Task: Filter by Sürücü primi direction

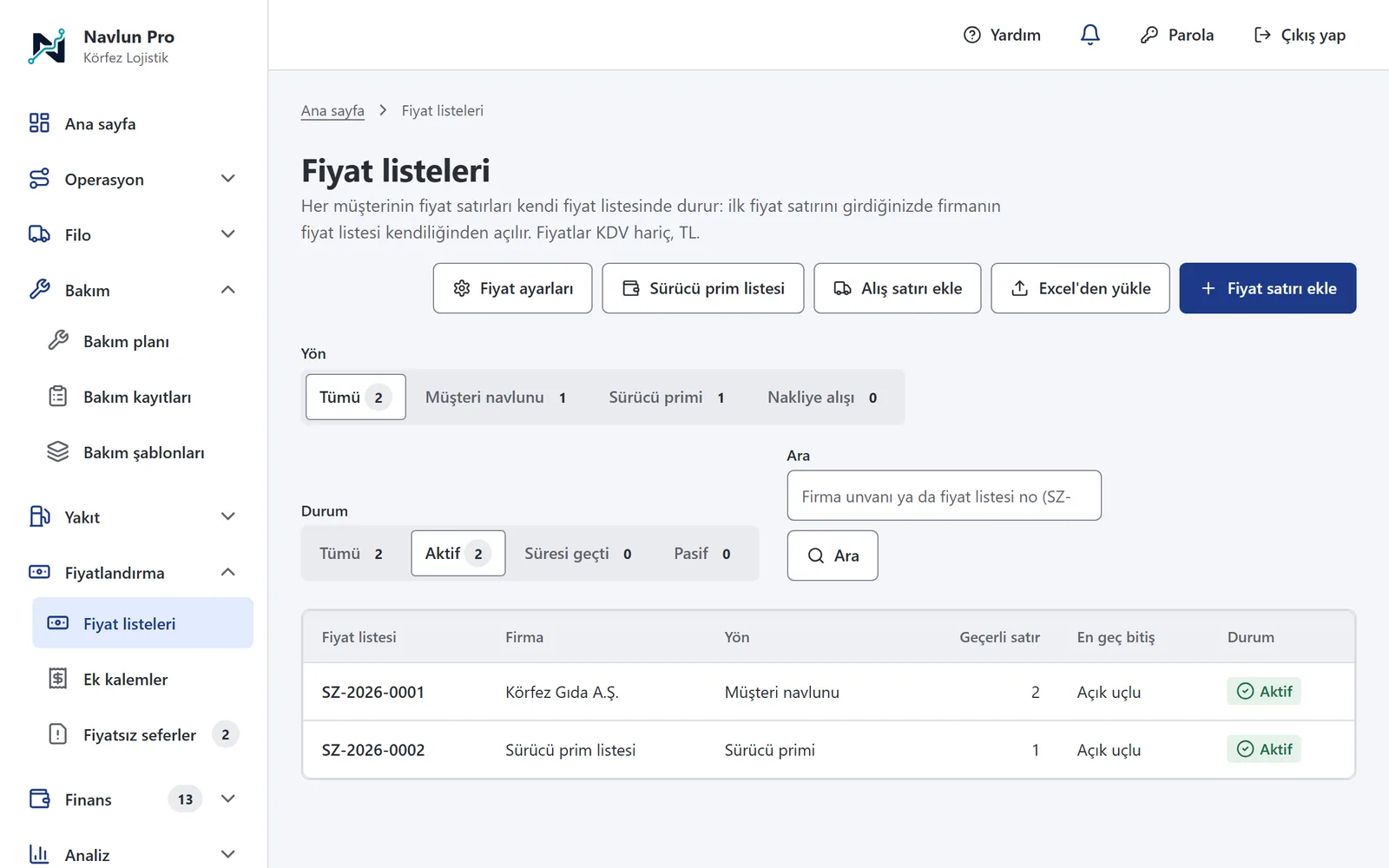Action: (x=667, y=397)
